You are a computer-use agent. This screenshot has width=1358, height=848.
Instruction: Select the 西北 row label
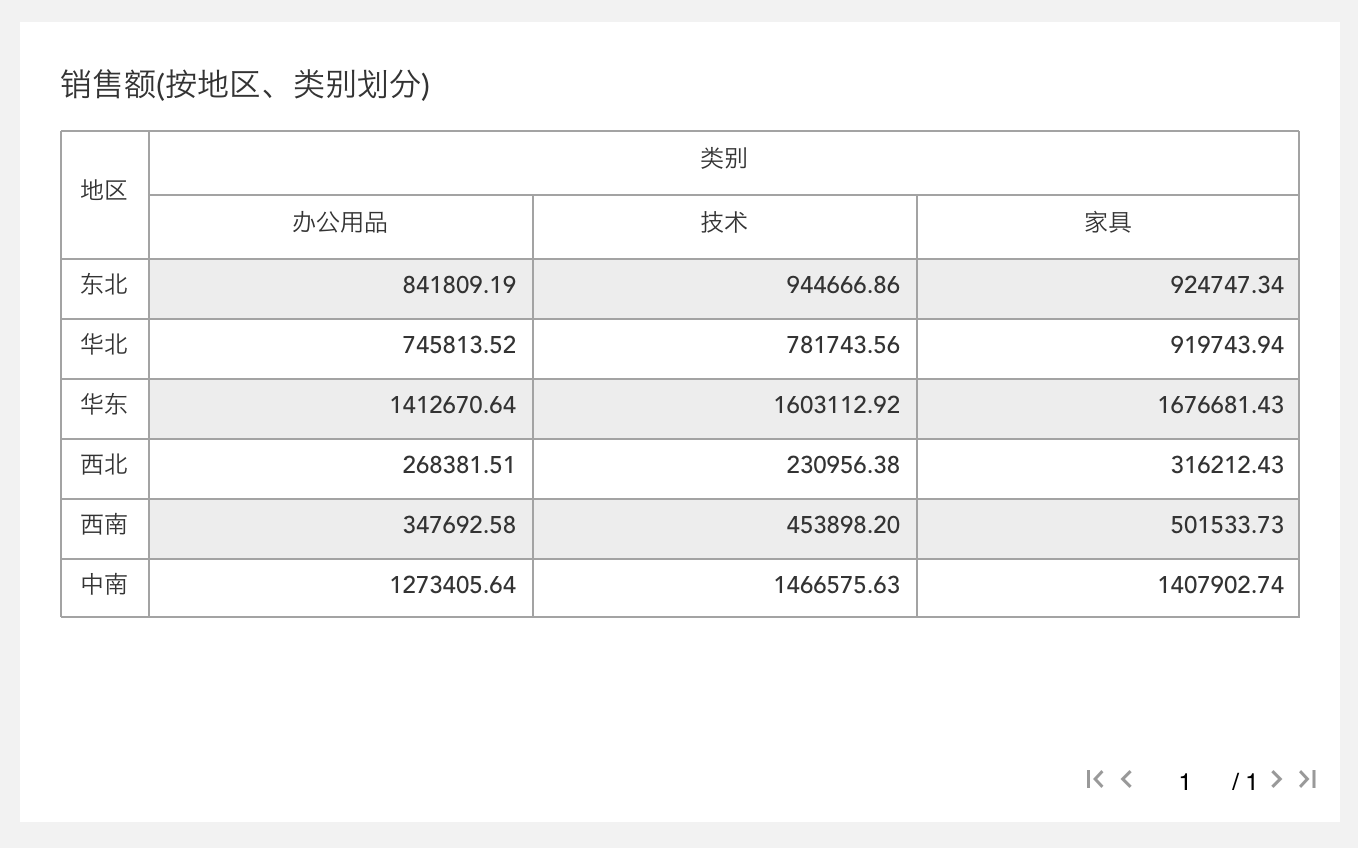tap(105, 465)
